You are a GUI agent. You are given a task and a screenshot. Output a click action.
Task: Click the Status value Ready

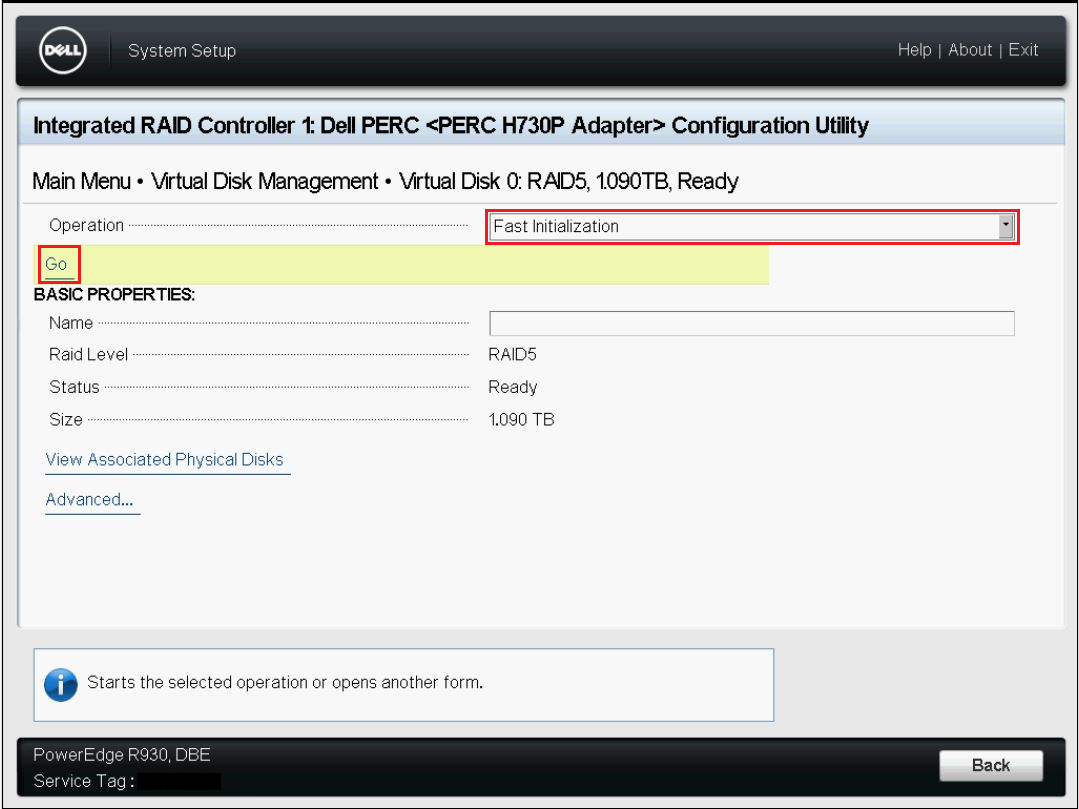tap(513, 387)
